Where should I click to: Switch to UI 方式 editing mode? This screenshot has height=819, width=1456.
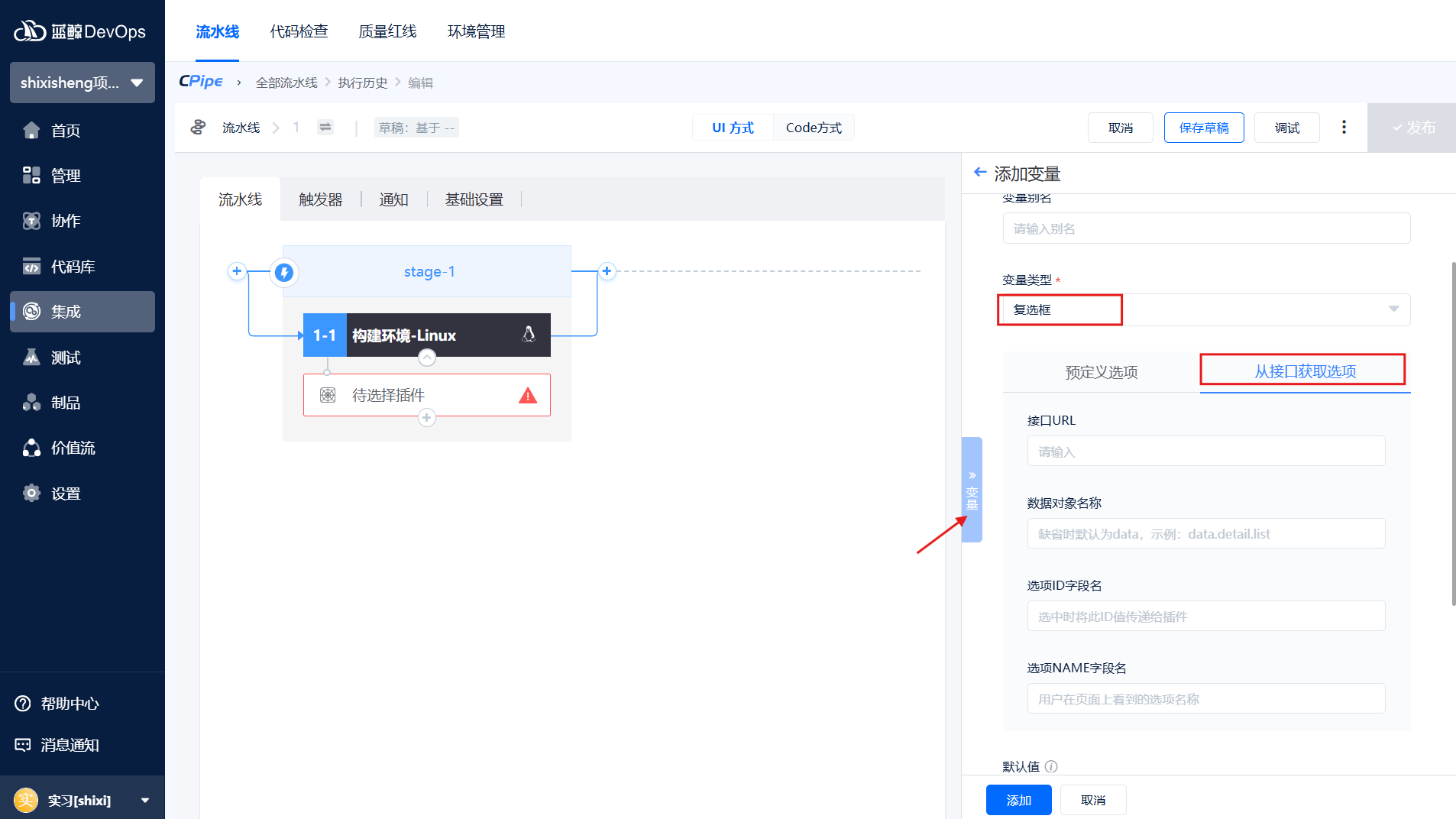tap(733, 128)
